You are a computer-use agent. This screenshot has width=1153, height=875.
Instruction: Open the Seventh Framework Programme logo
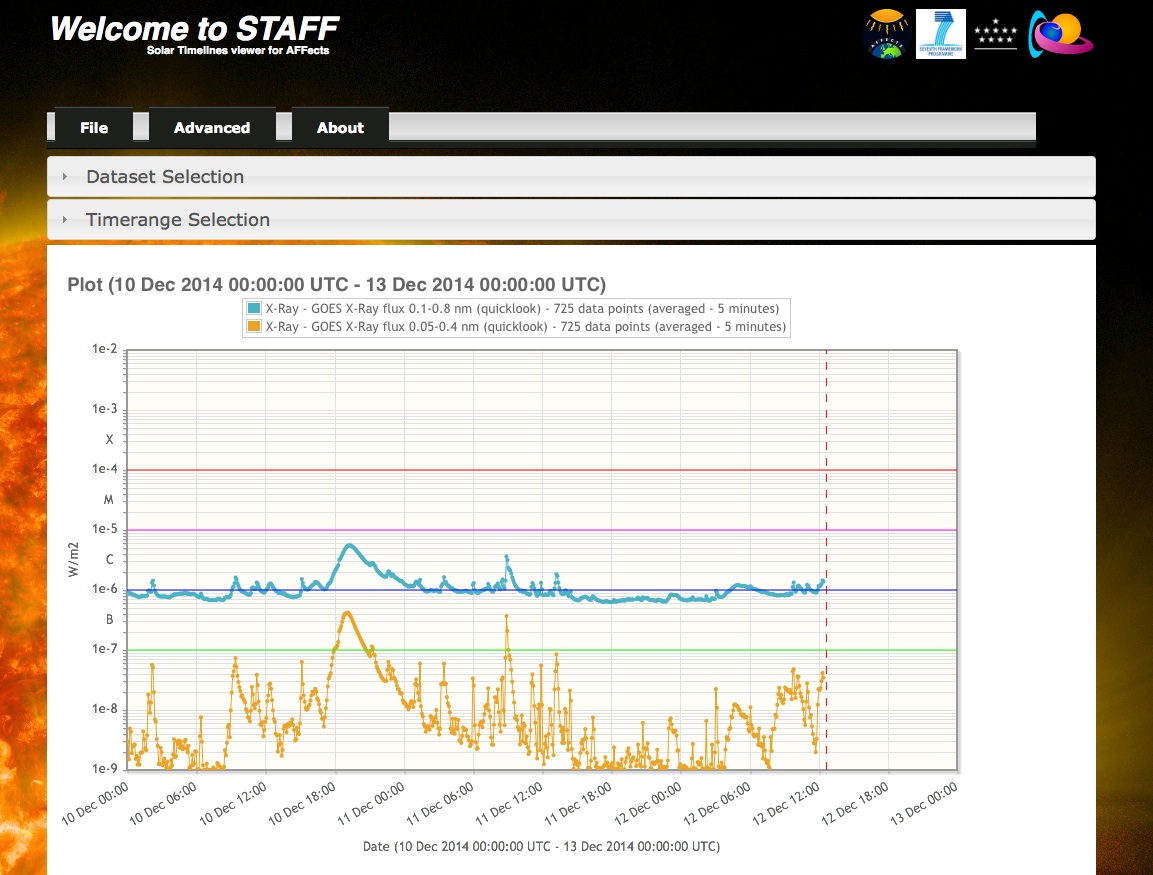pyautogui.click(x=940, y=34)
